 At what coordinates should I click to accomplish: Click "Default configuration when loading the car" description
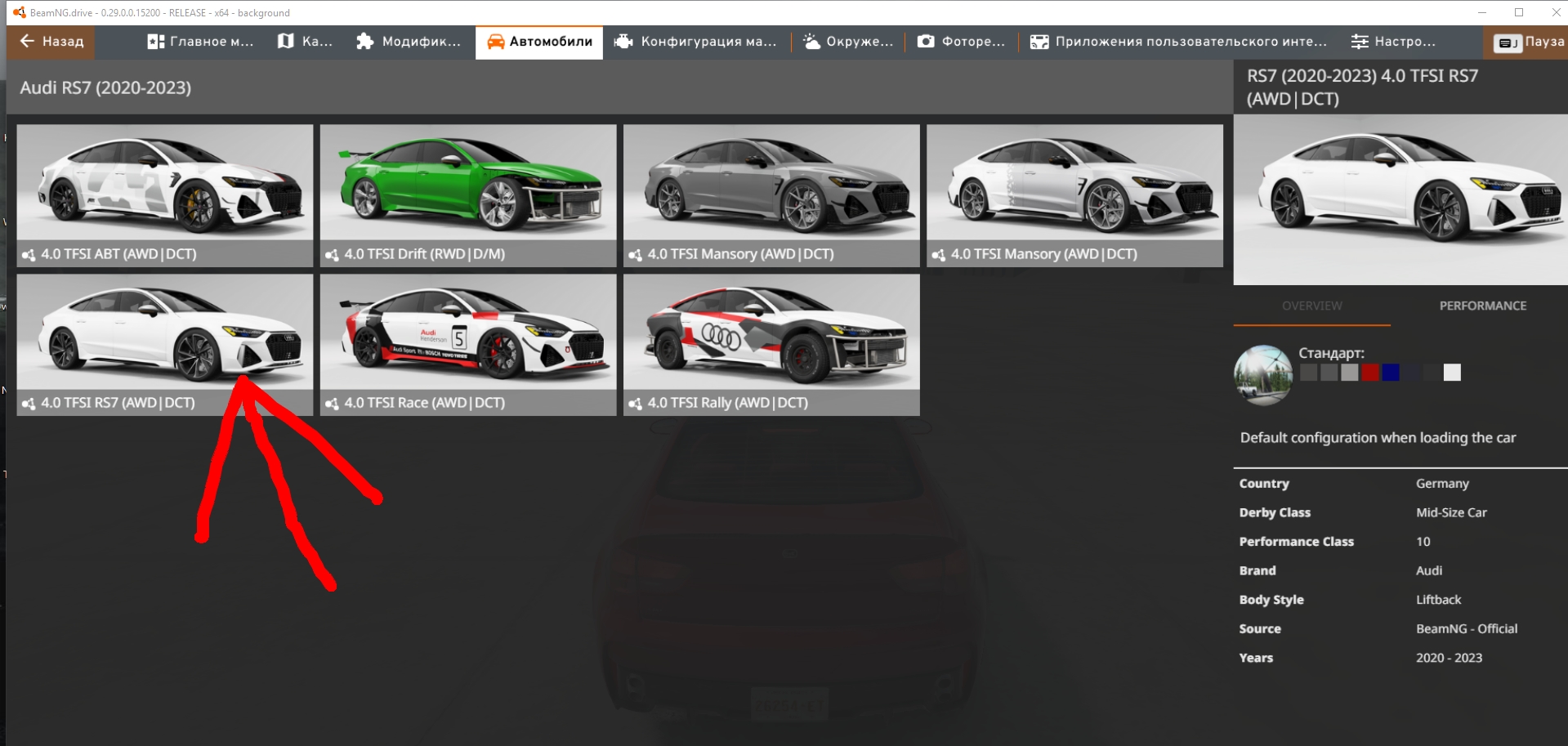(1378, 438)
